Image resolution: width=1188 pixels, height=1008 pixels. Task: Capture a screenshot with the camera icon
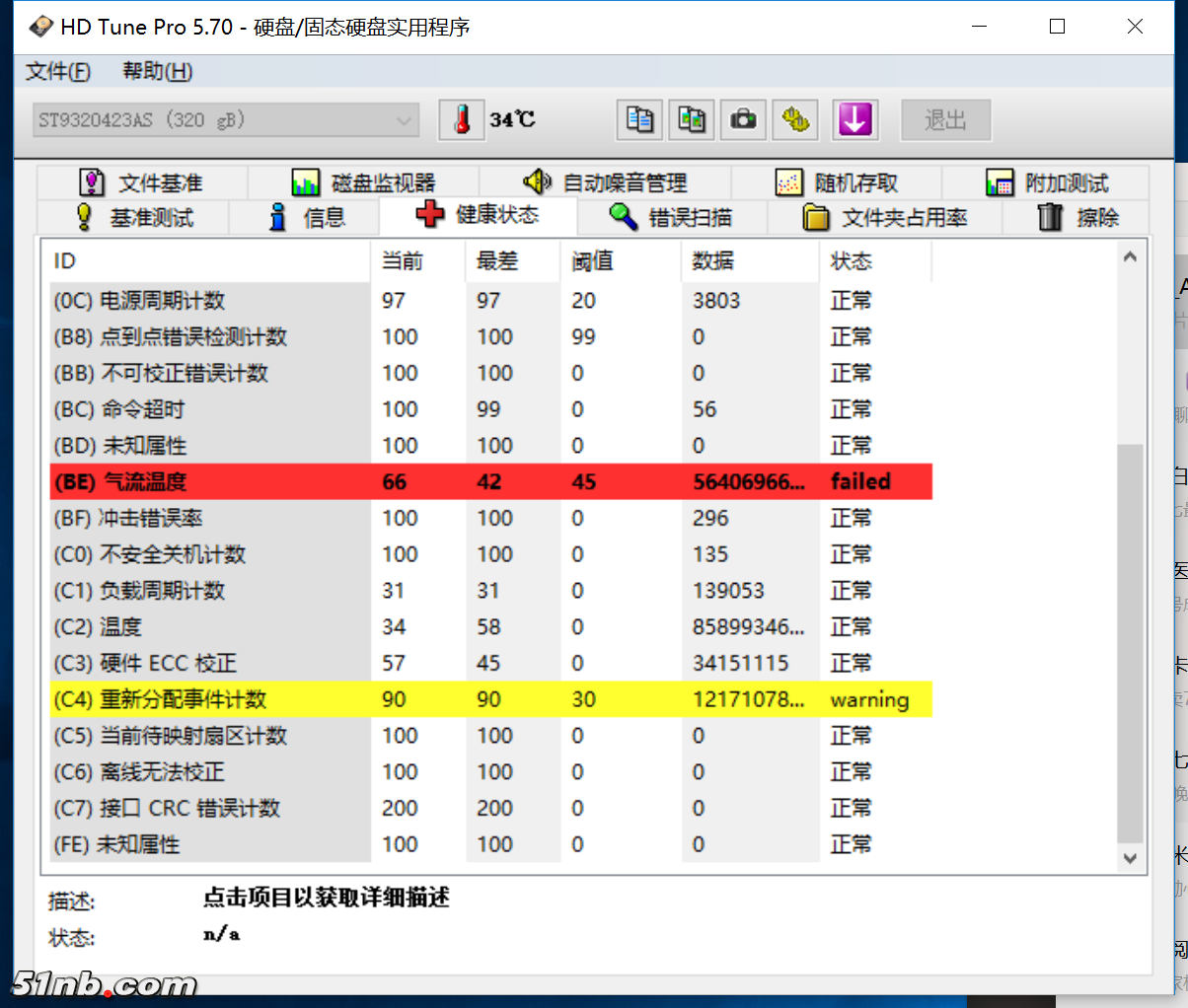click(x=743, y=119)
